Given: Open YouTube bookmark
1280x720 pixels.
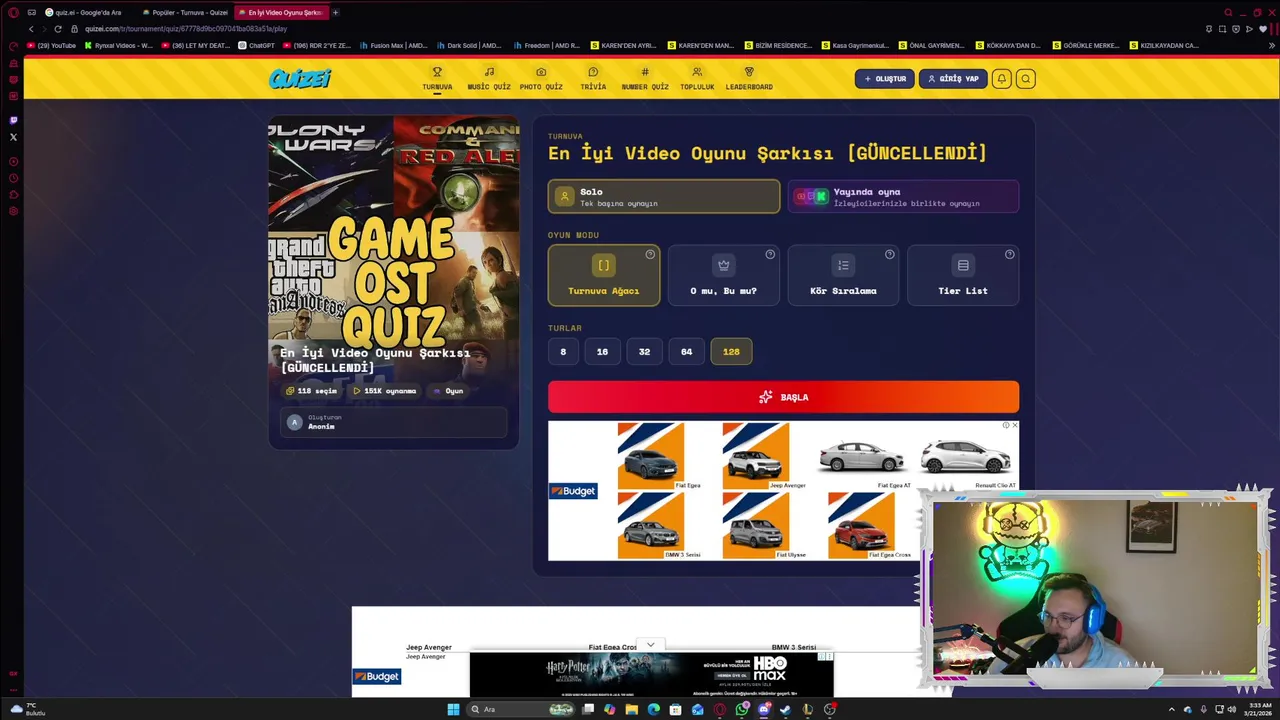Looking at the screenshot, I should coord(52,45).
